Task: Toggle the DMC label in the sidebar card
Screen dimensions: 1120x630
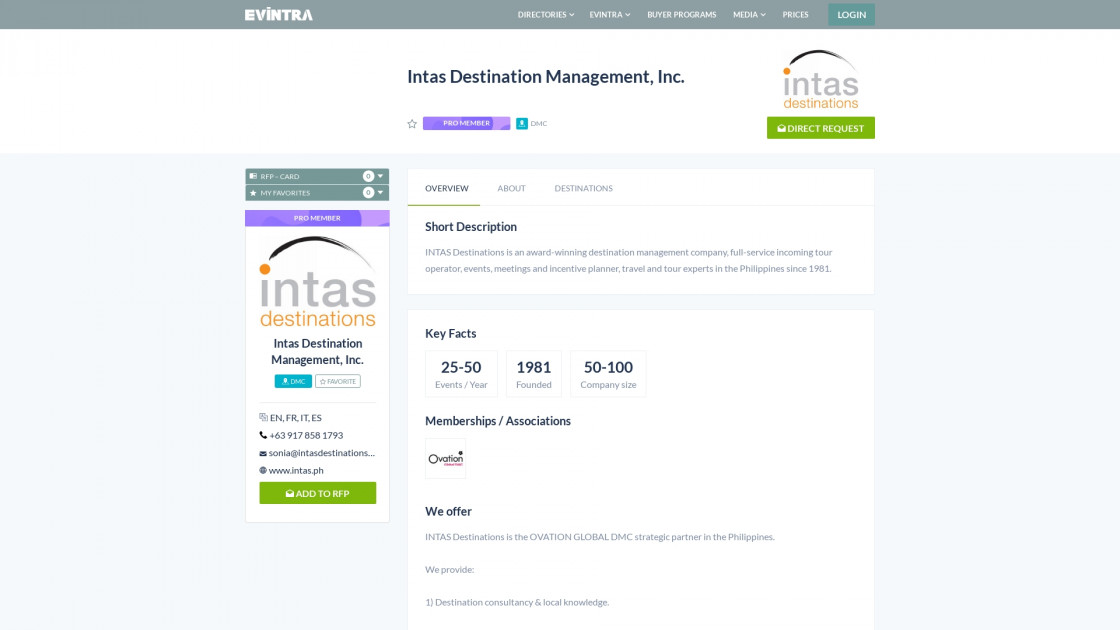Action: pos(292,380)
